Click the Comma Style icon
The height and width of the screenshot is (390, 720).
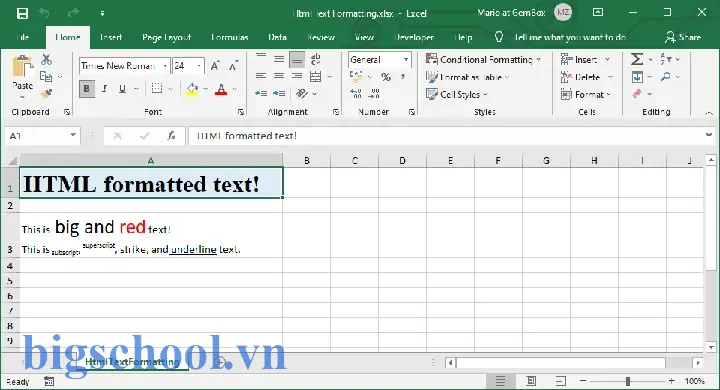(403, 76)
